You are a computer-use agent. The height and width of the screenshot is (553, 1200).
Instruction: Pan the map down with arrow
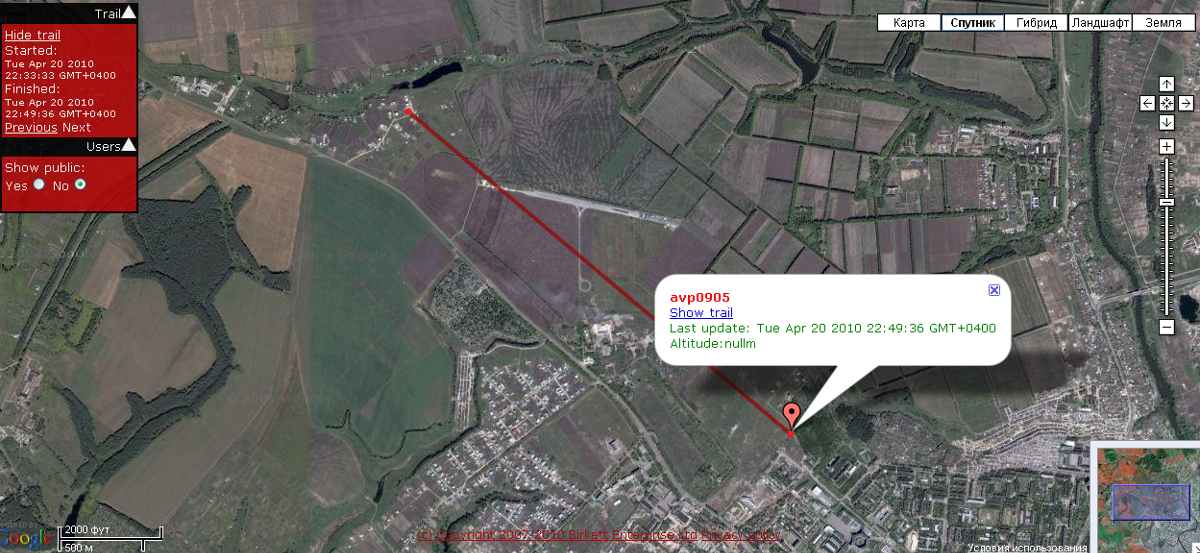tap(1166, 122)
